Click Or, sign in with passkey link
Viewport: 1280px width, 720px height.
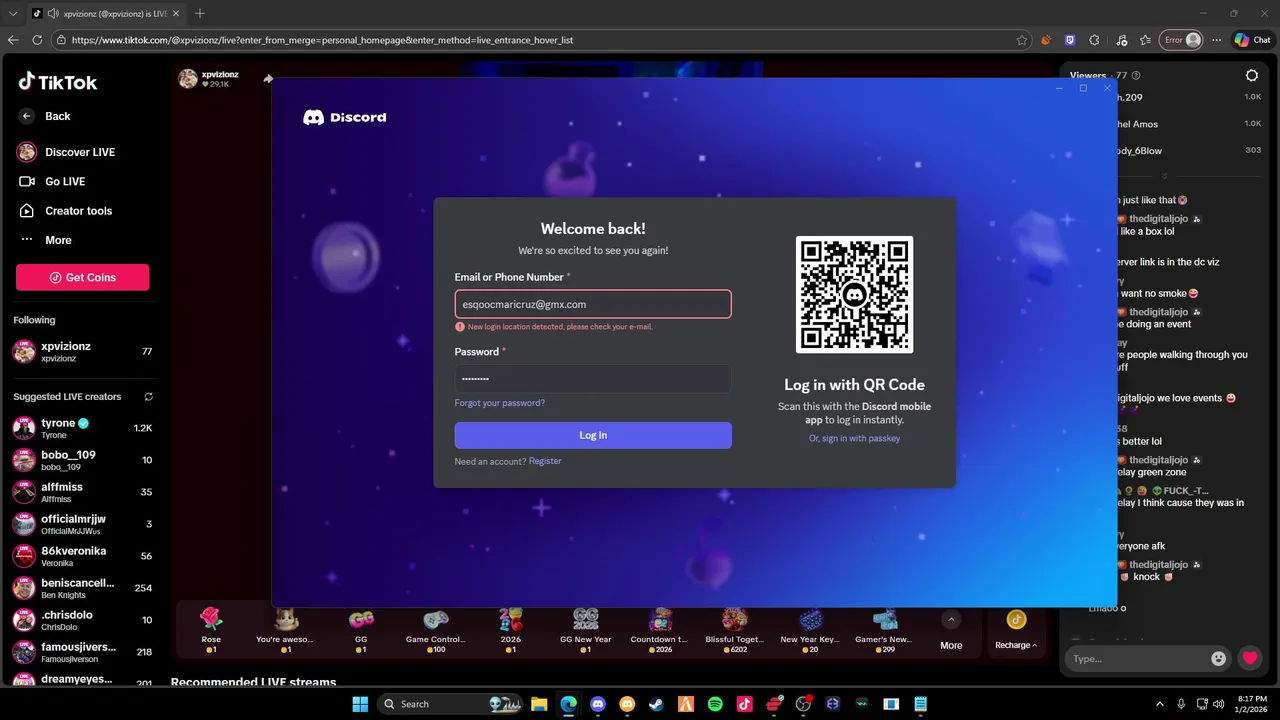click(854, 438)
